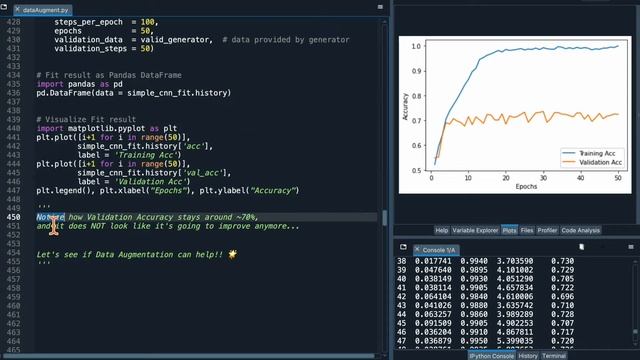
Task: Switch to the Variable Explorer tab
Action: click(475, 231)
